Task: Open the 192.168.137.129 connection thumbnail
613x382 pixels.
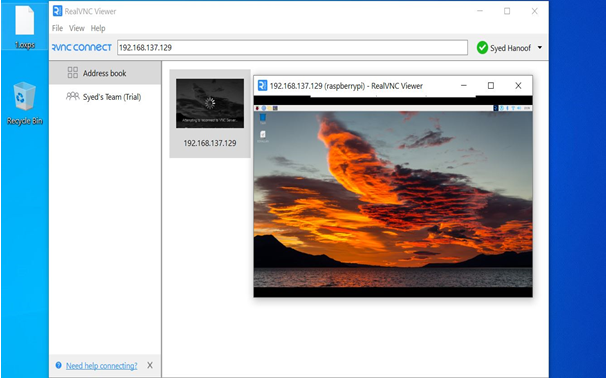Action: tap(210, 104)
